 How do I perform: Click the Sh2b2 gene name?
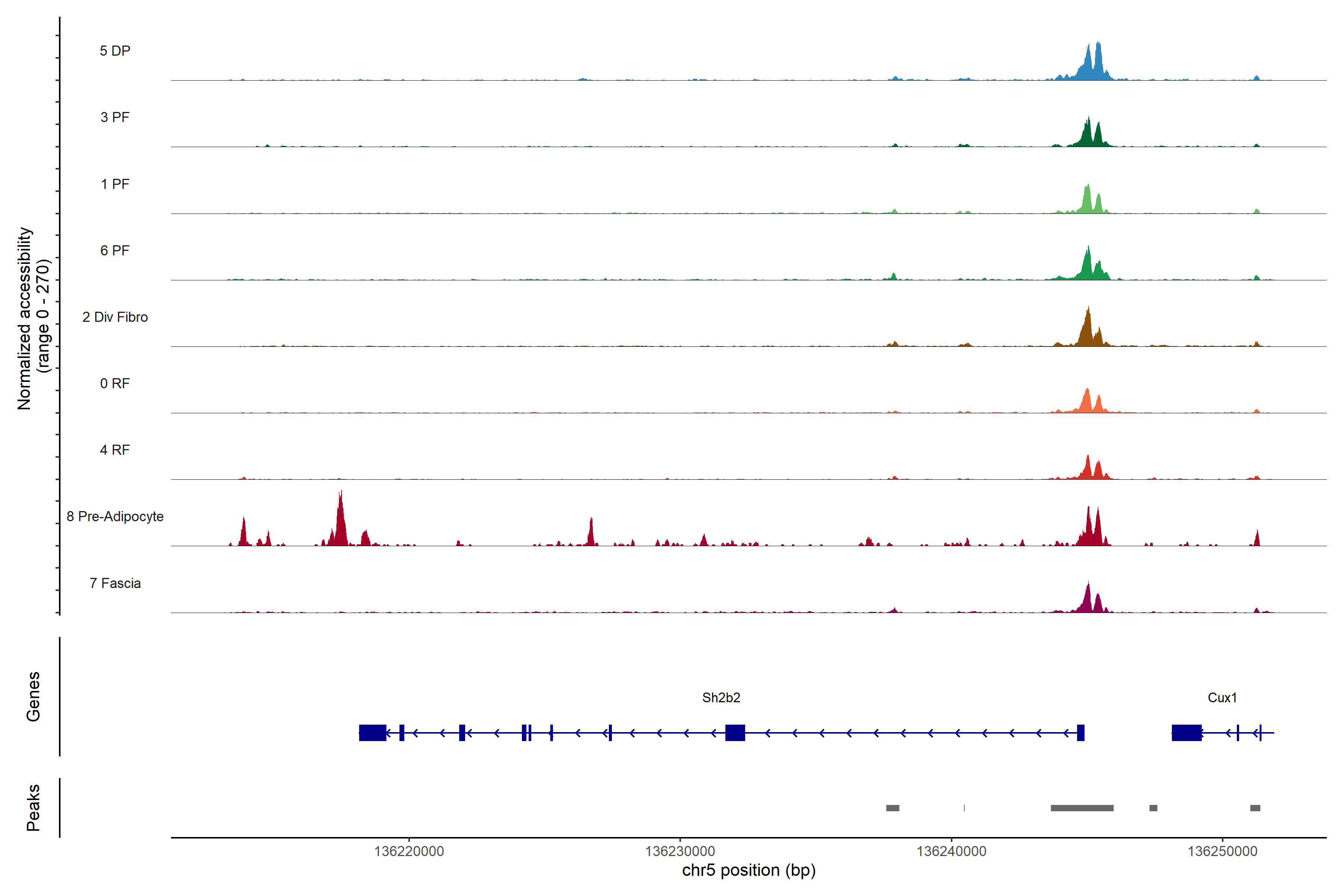click(721, 698)
